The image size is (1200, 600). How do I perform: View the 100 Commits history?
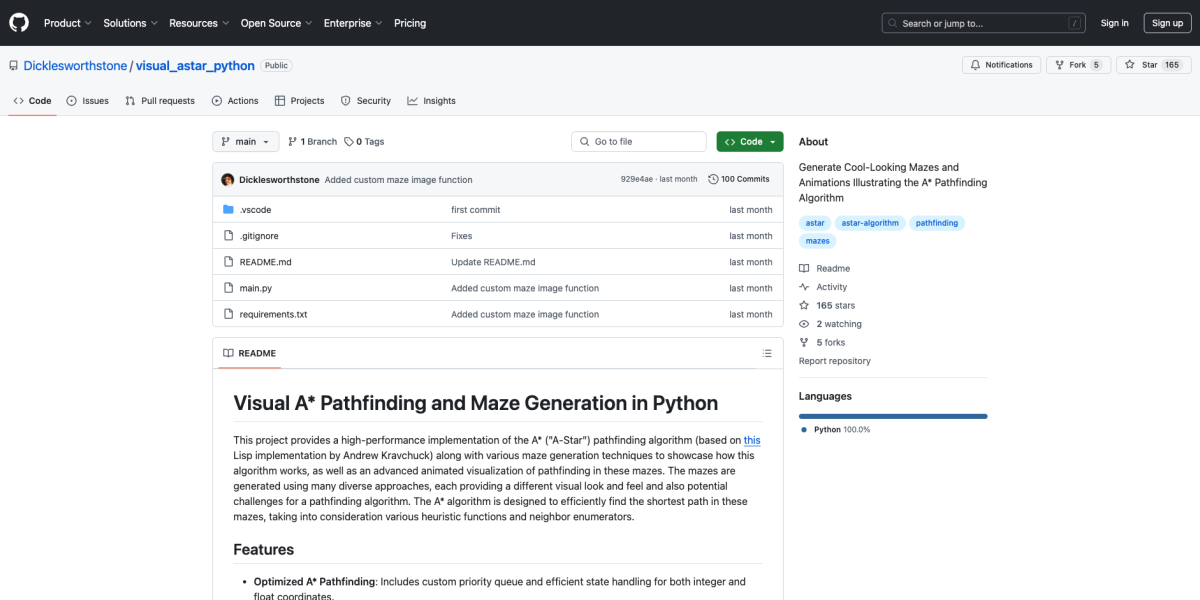pos(739,179)
